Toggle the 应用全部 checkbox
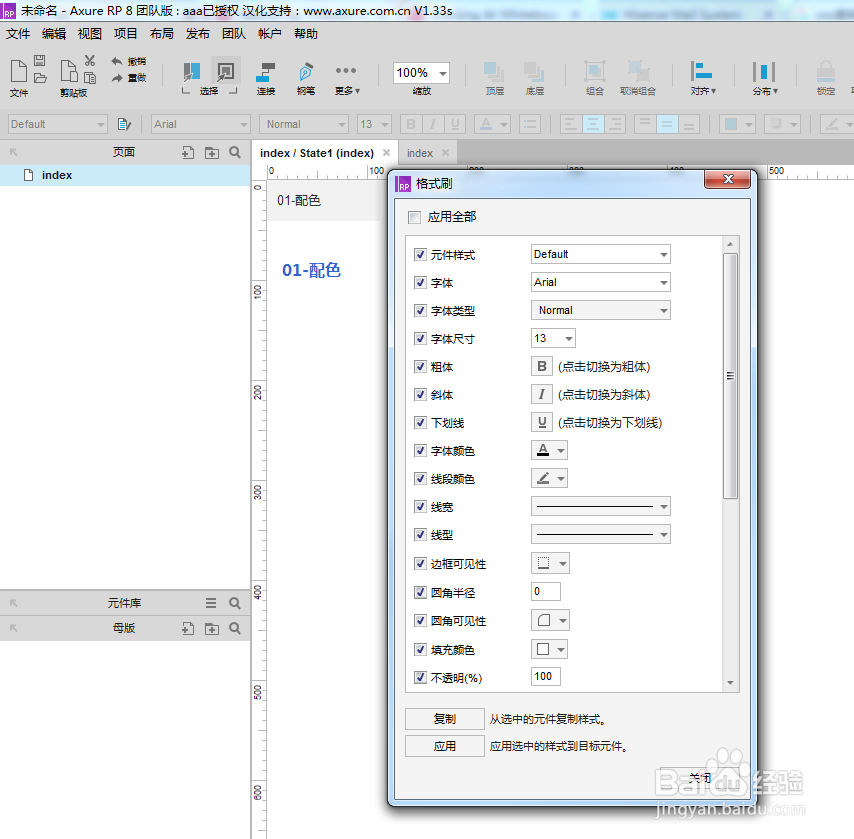Image resolution: width=854 pixels, height=839 pixels. [x=414, y=217]
